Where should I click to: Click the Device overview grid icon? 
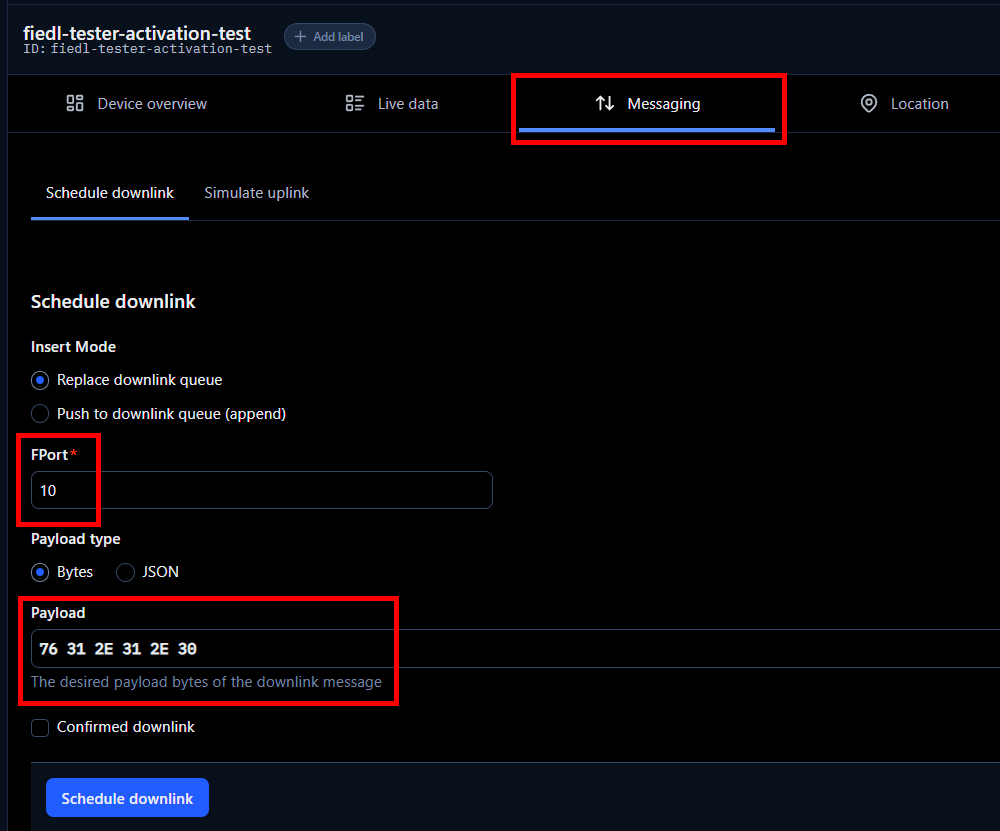point(74,104)
